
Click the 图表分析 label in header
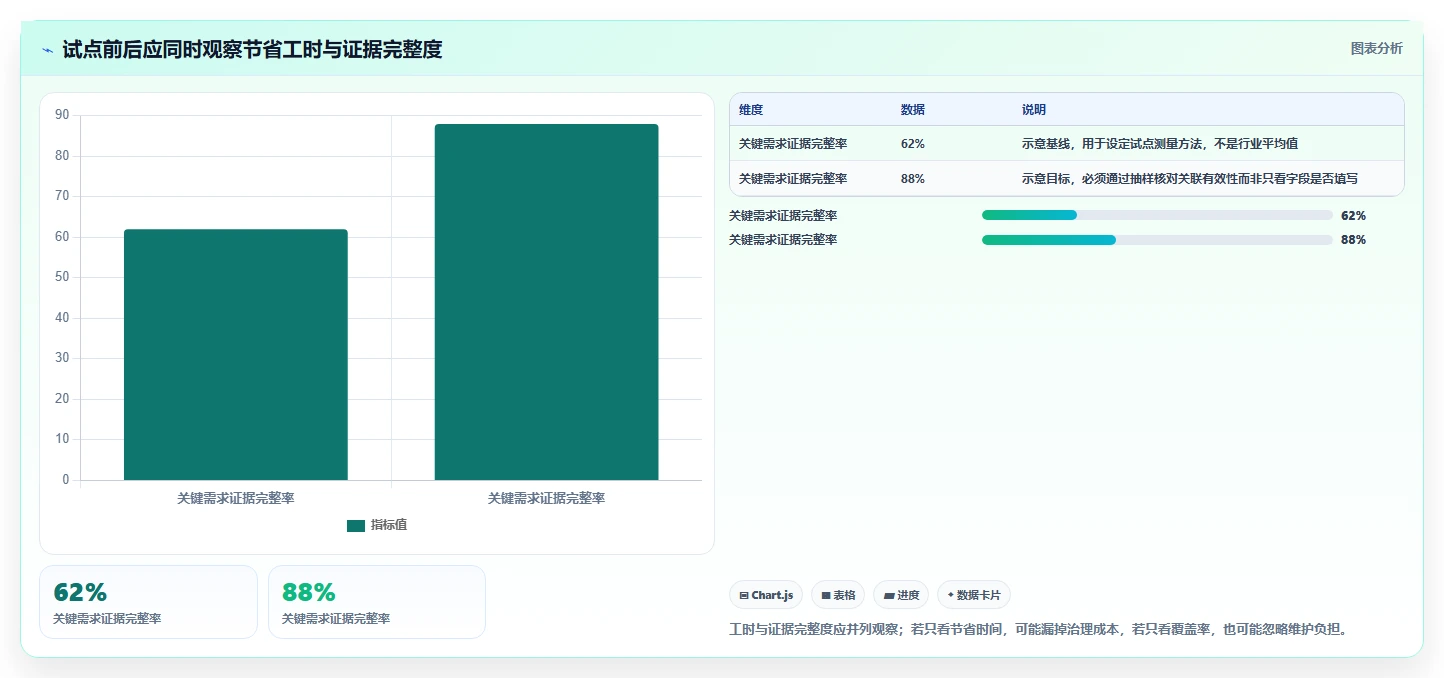tap(1377, 48)
